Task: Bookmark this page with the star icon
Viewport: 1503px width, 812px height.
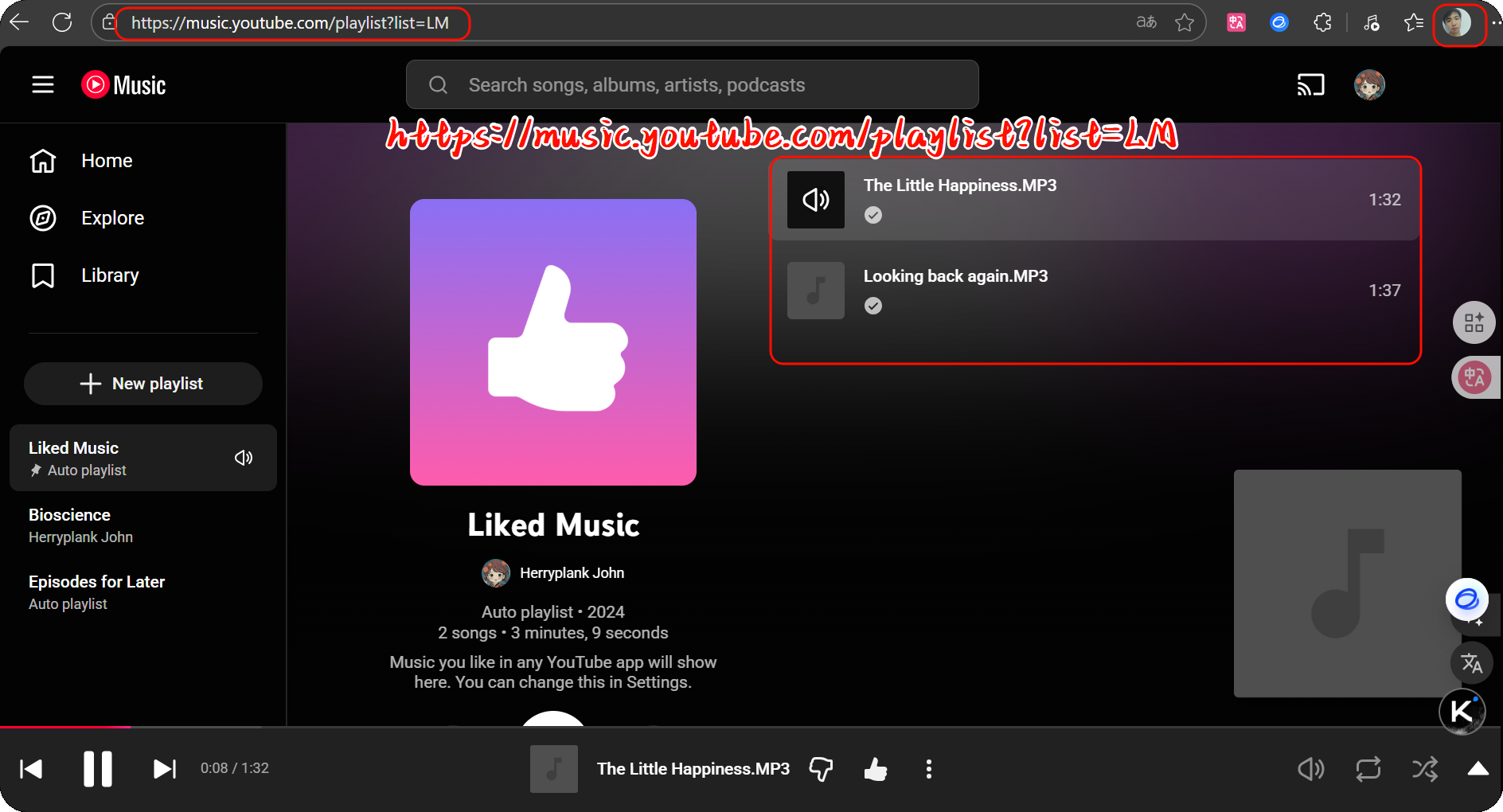Action: (x=1185, y=22)
